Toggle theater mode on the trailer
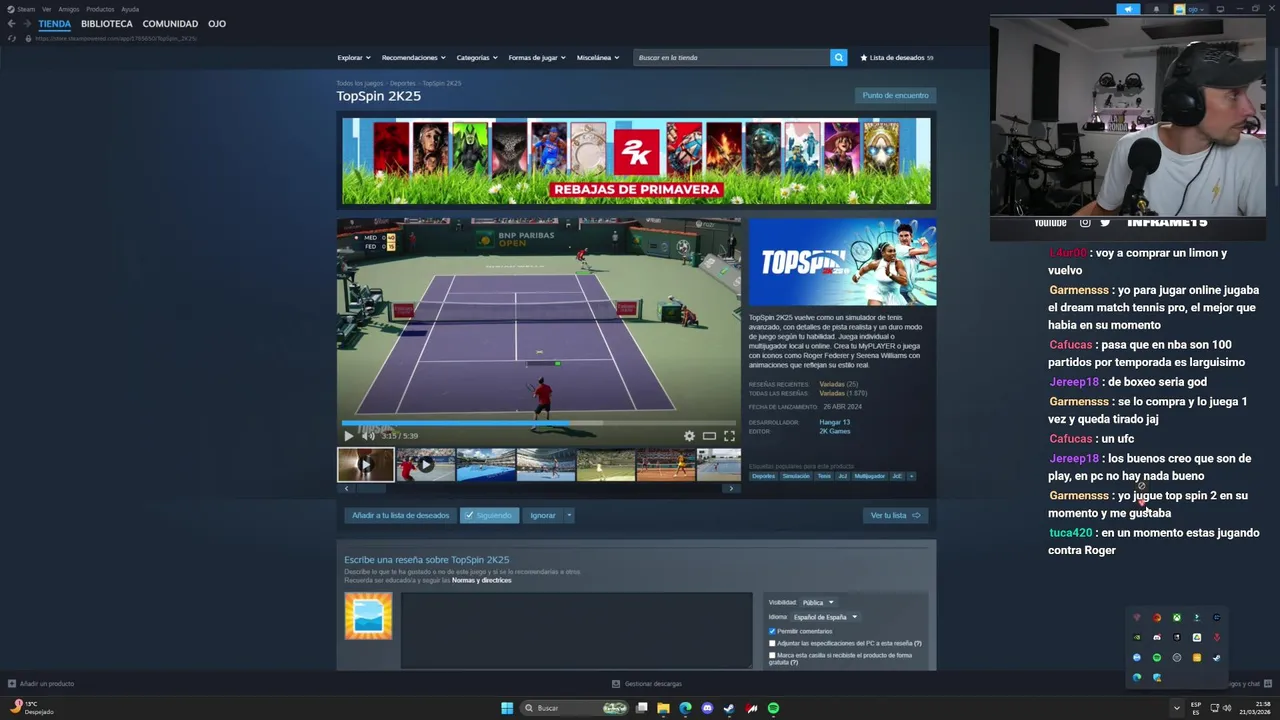 [x=709, y=436]
